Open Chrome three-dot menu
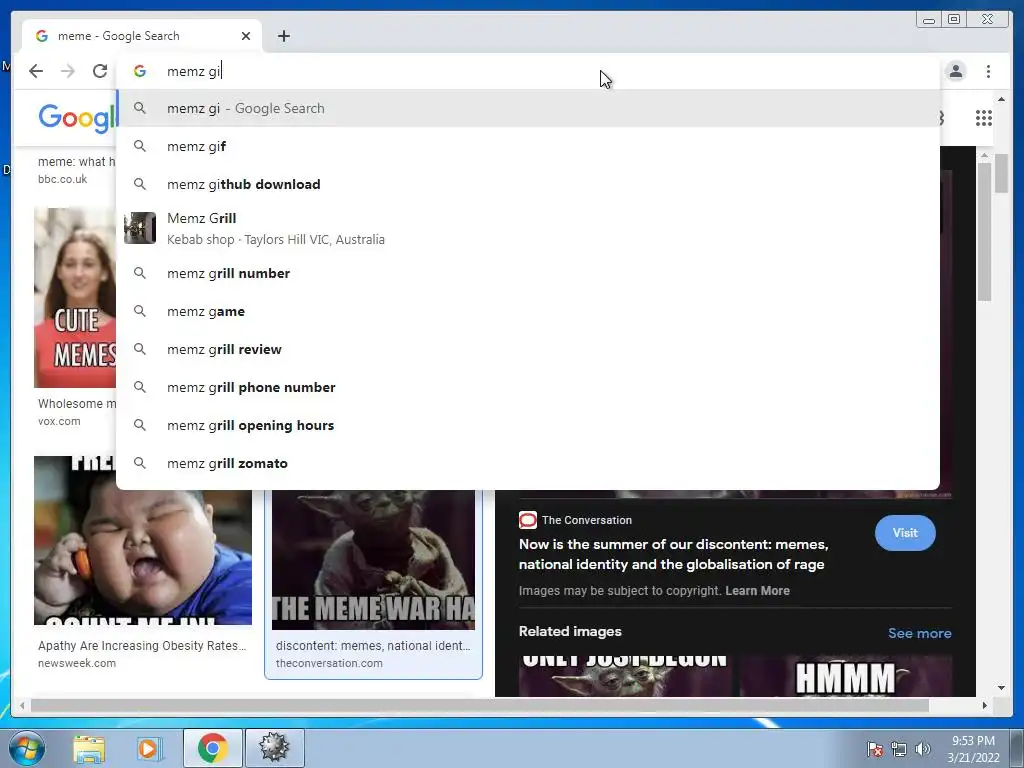The width and height of the screenshot is (1024, 768). pyautogui.click(x=988, y=71)
